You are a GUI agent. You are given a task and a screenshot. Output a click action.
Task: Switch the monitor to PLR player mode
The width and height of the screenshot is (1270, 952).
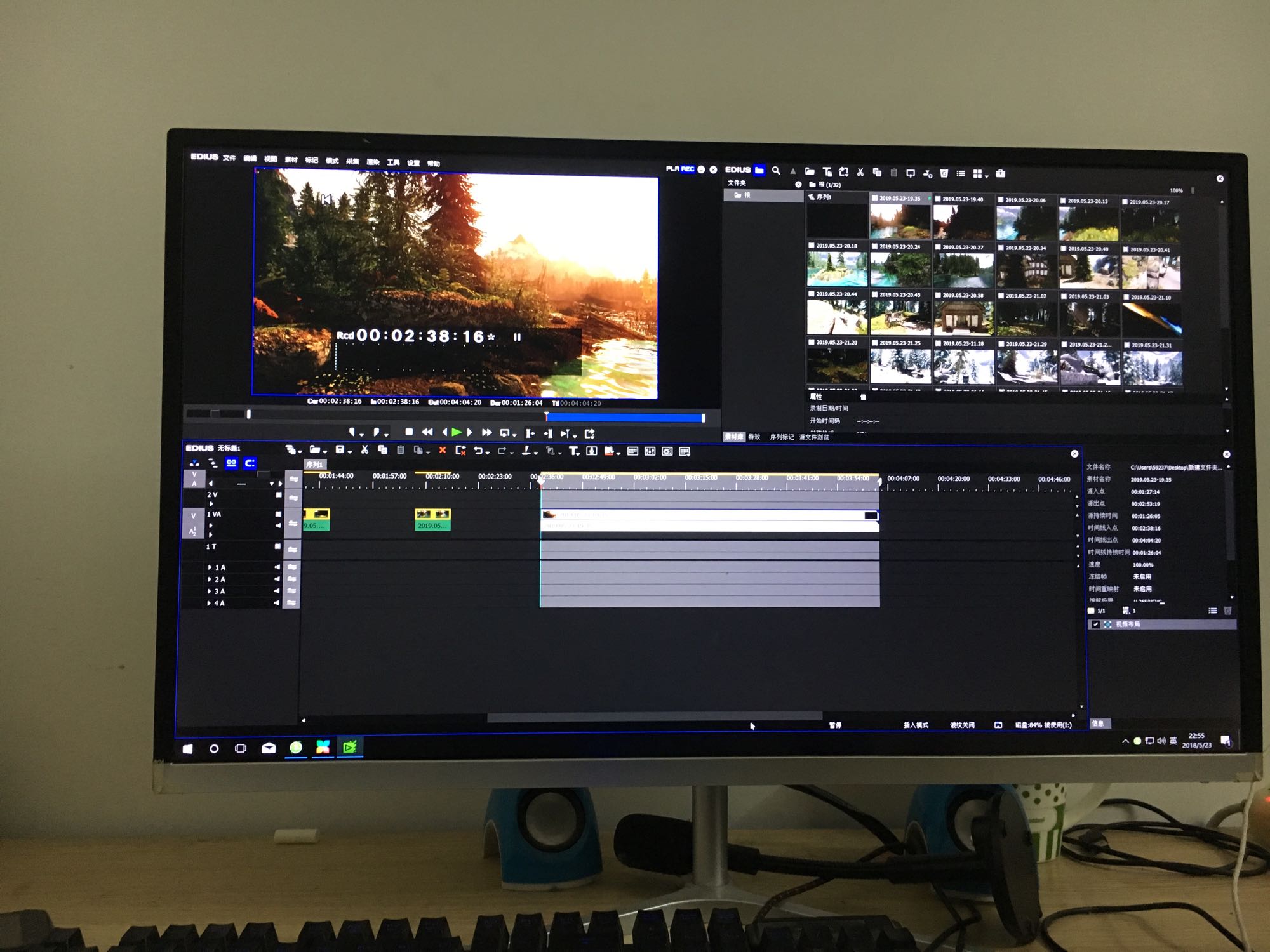click(672, 169)
